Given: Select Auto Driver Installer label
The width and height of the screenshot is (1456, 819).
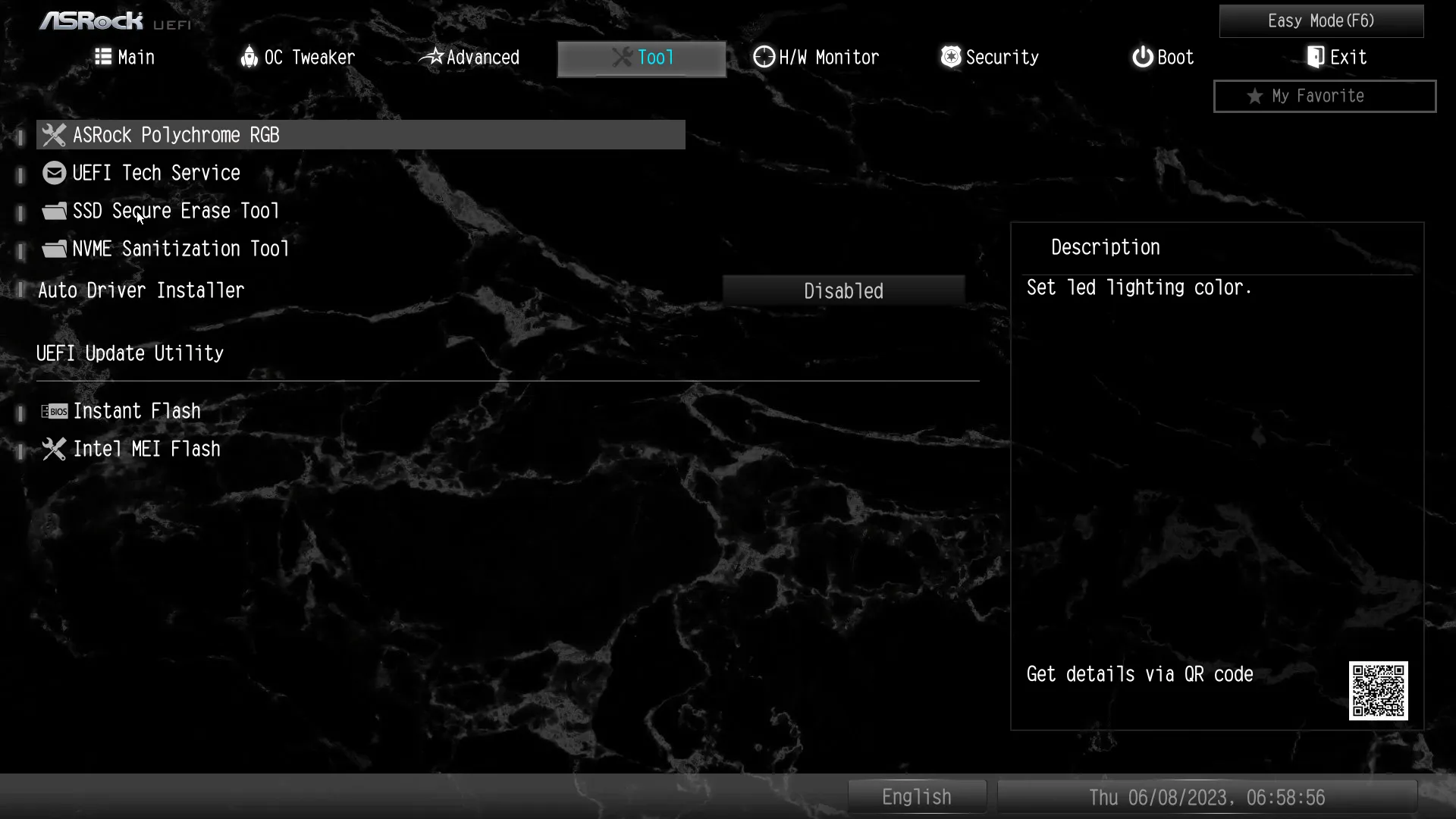Looking at the screenshot, I should pyautogui.click(x=141, y=291).
